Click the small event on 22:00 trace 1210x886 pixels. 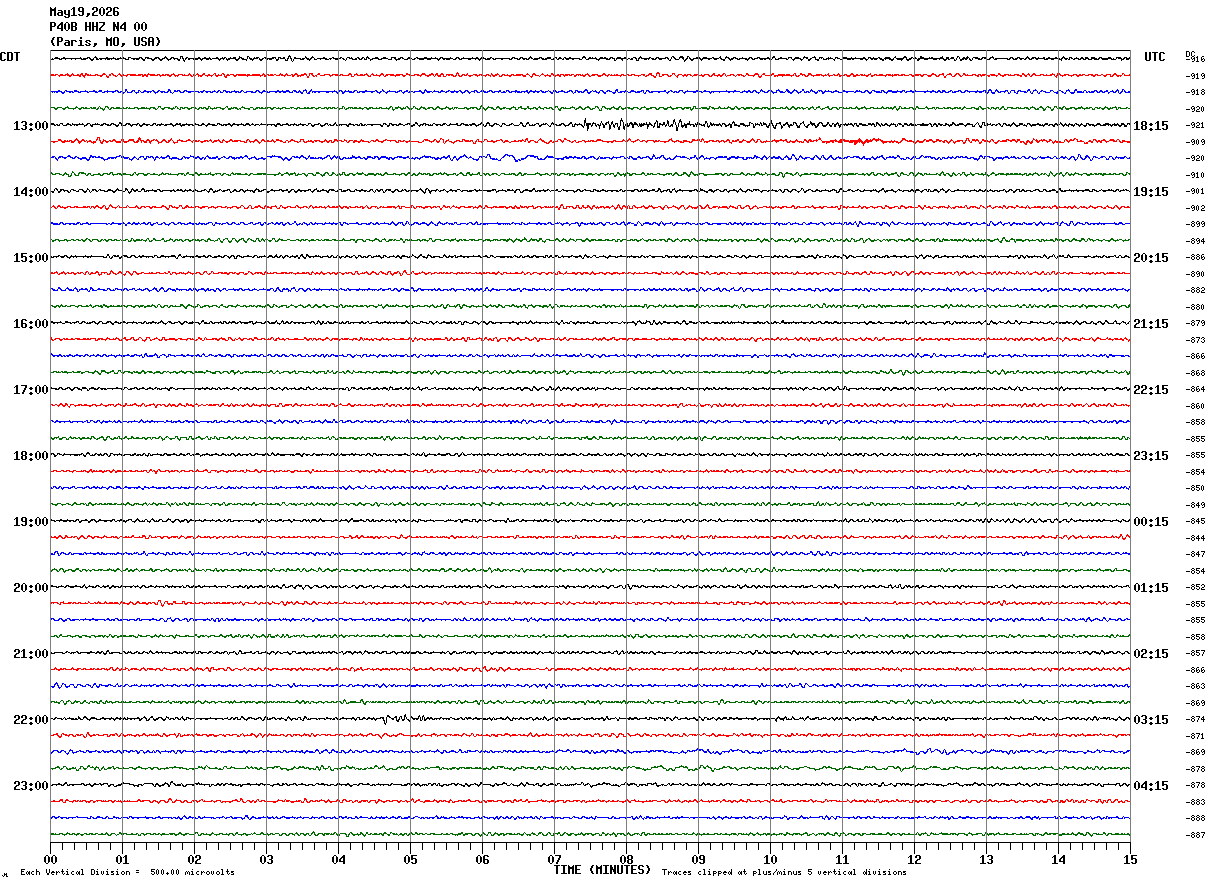395,718
